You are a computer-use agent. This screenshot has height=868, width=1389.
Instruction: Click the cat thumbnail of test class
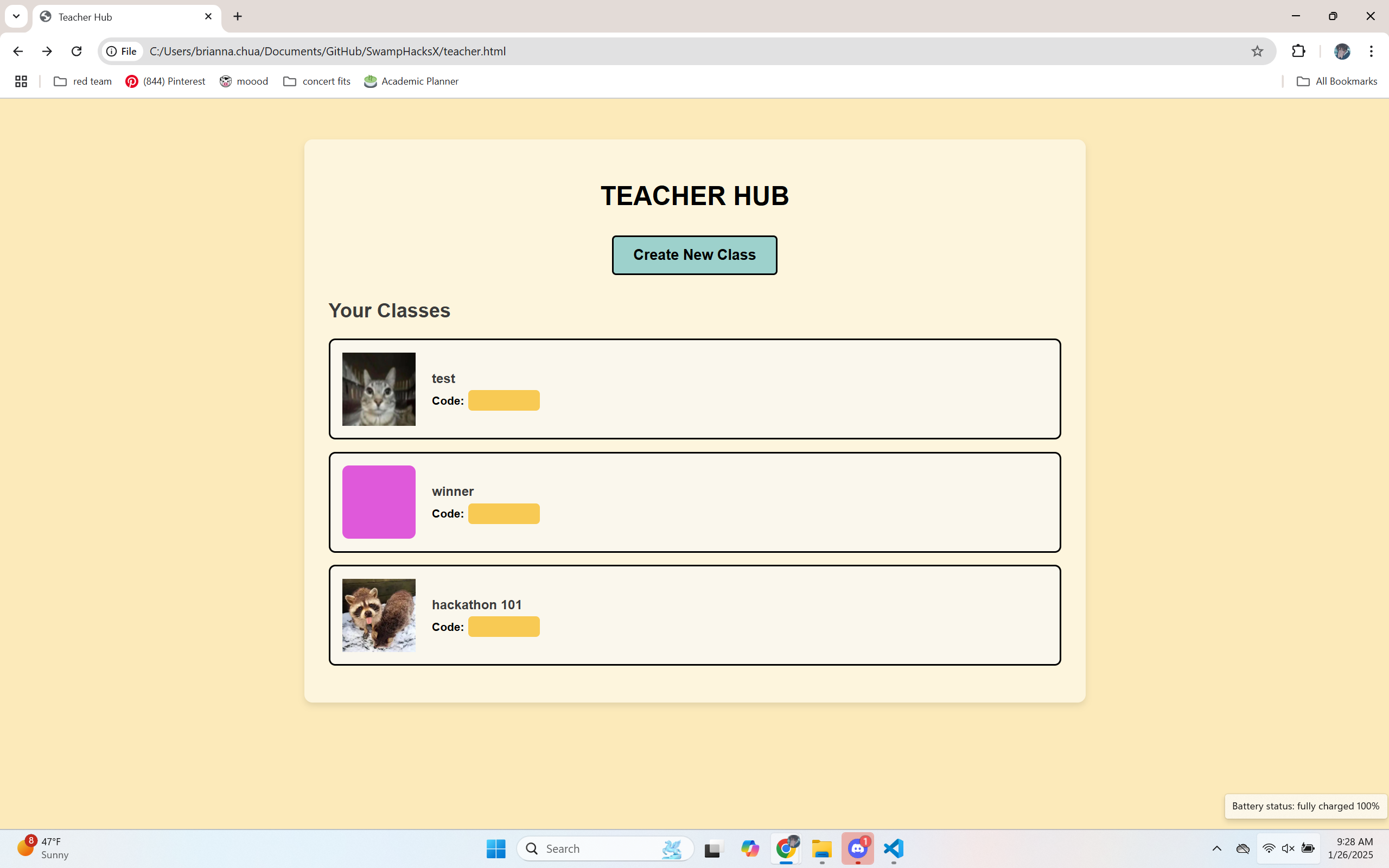pos(379,389)
